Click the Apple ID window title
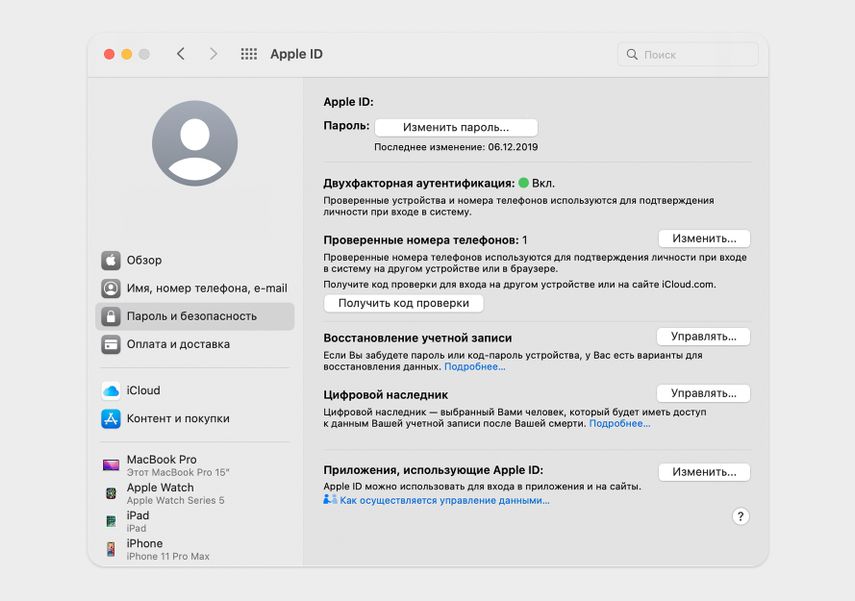The height and width of the screenshot is (601, 855). tap(296, 54)
